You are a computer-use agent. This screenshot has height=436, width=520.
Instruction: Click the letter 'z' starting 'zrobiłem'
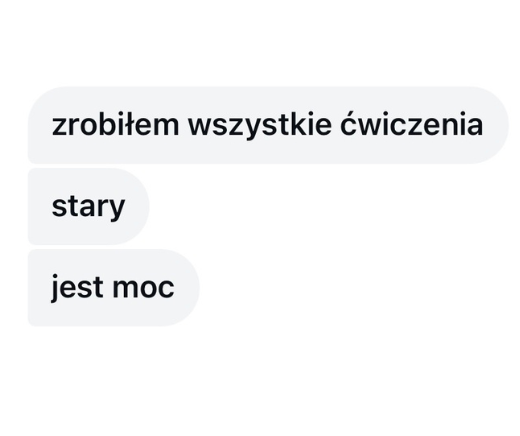tap(59, 127)
